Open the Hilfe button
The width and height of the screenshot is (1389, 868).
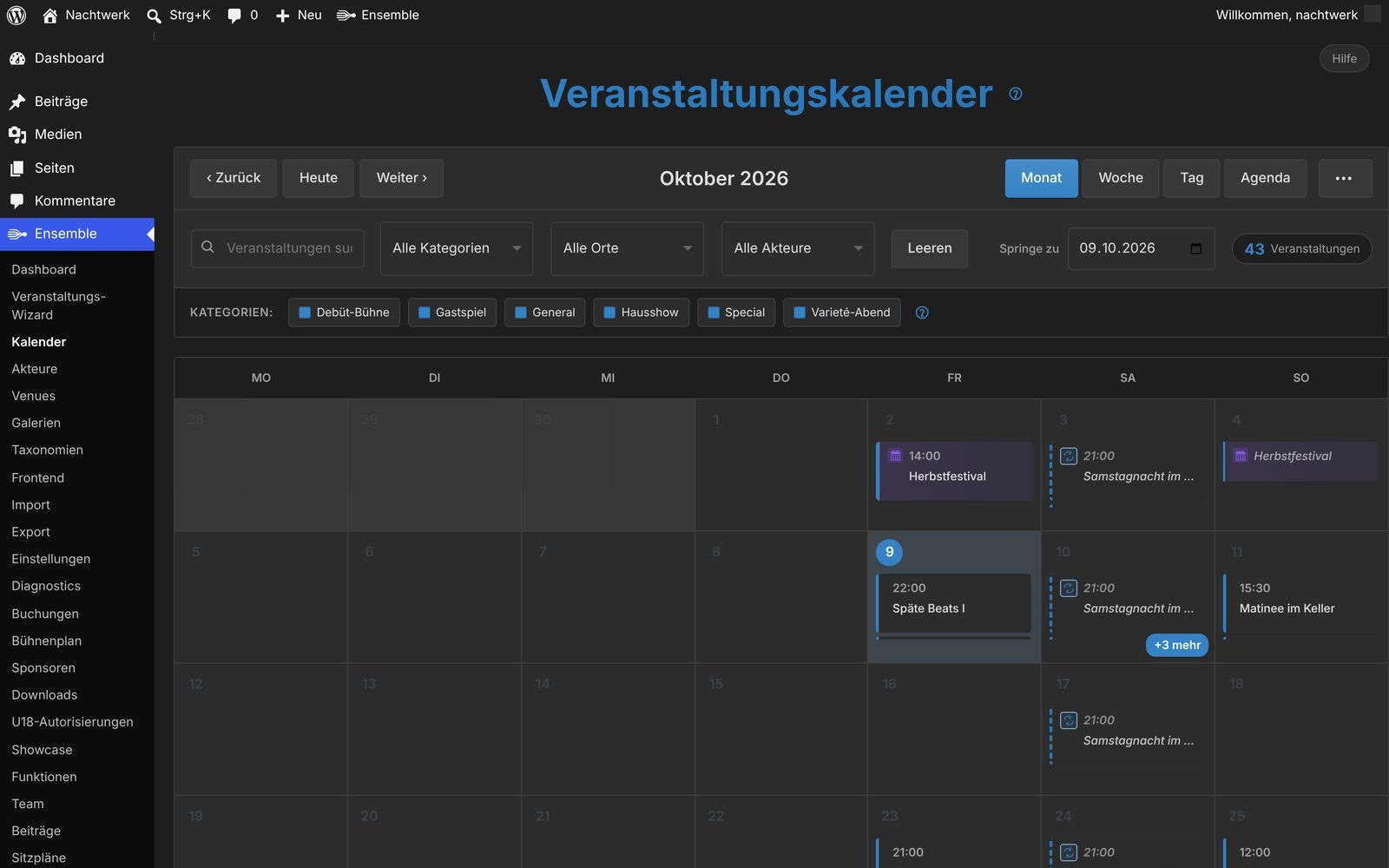tap(1344, 58)
